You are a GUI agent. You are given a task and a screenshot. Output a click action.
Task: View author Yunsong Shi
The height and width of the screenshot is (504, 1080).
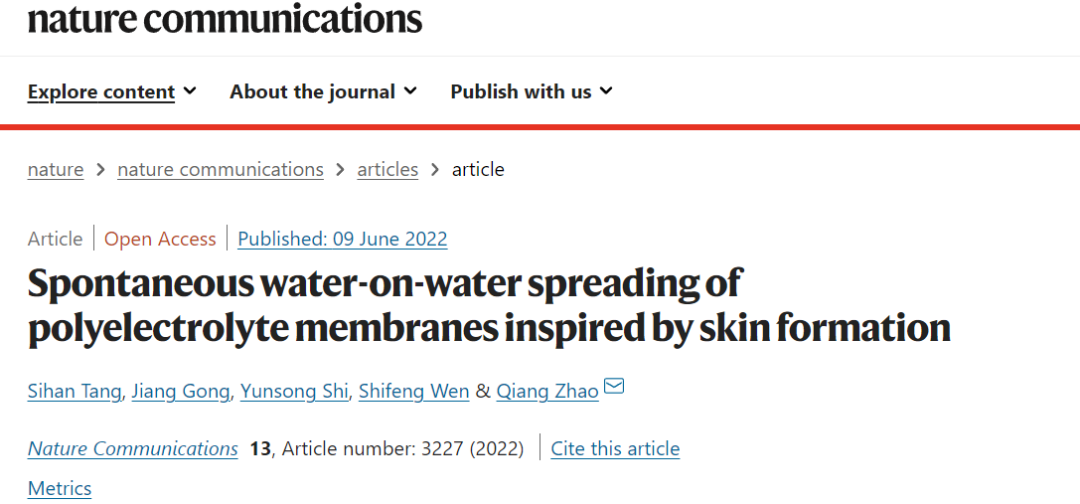point(295,391)
